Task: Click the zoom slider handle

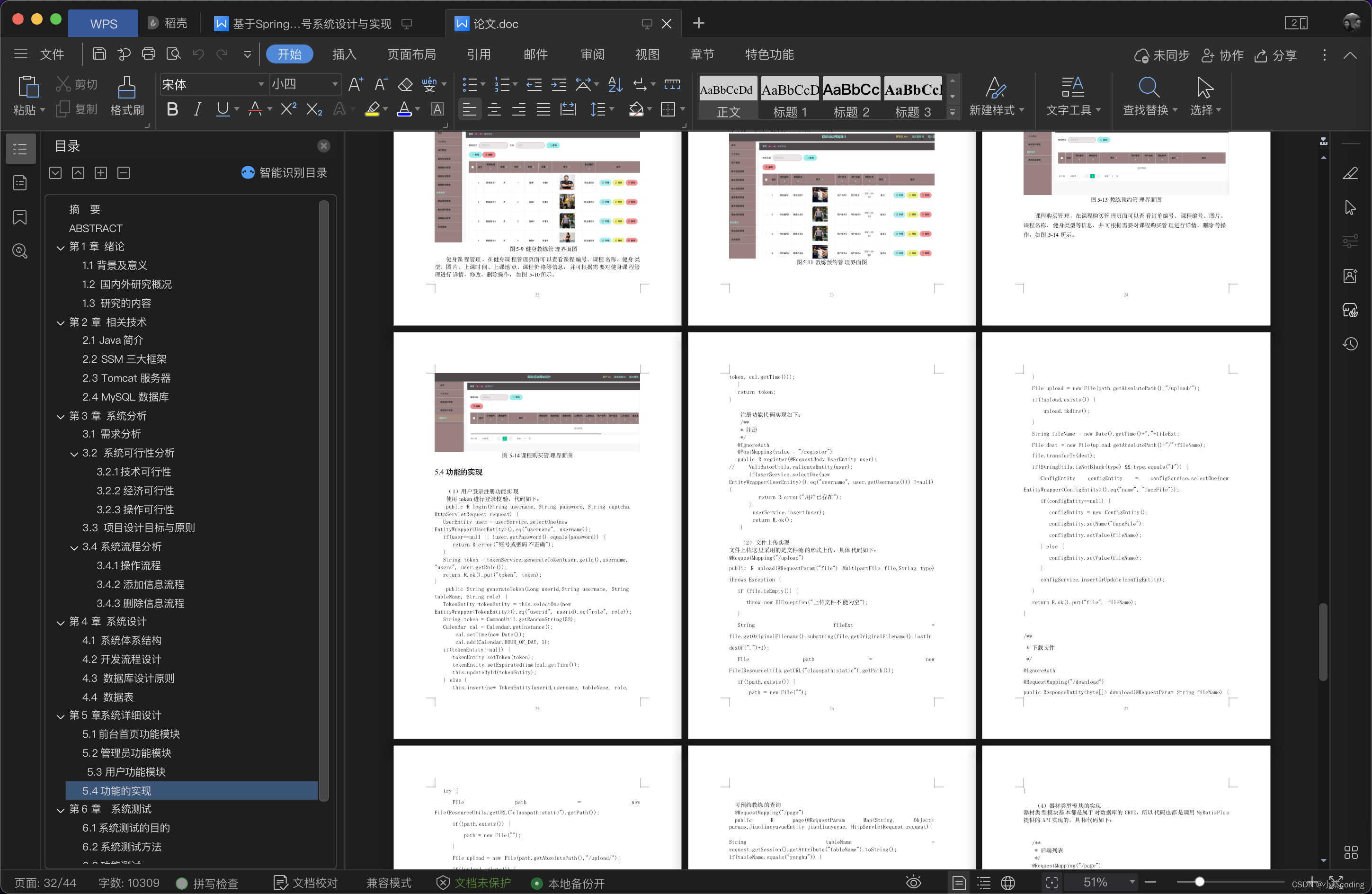Action: pos(1199,882)
